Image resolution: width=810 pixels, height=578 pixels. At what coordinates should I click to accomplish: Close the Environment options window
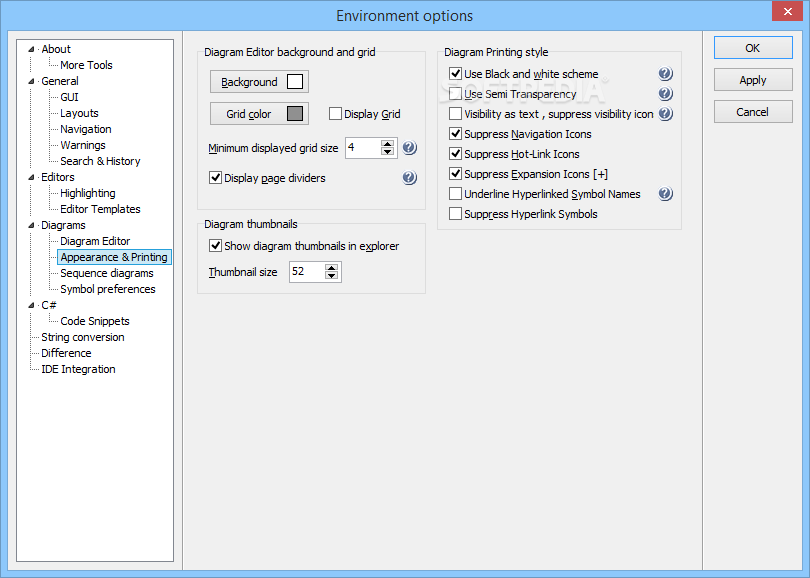[787, 11]
